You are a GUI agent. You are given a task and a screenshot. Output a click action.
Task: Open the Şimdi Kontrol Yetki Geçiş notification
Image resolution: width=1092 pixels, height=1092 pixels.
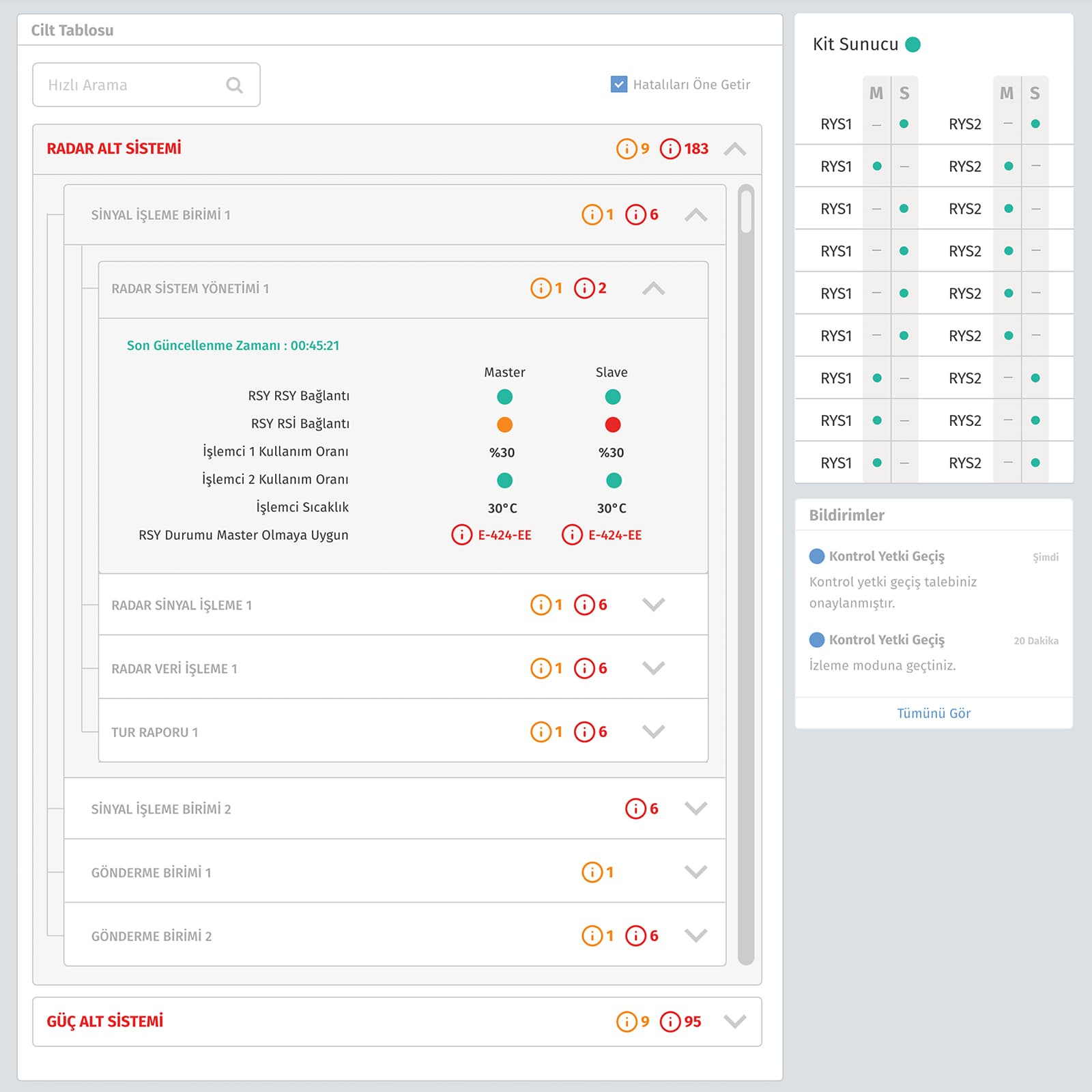(934, 579)
